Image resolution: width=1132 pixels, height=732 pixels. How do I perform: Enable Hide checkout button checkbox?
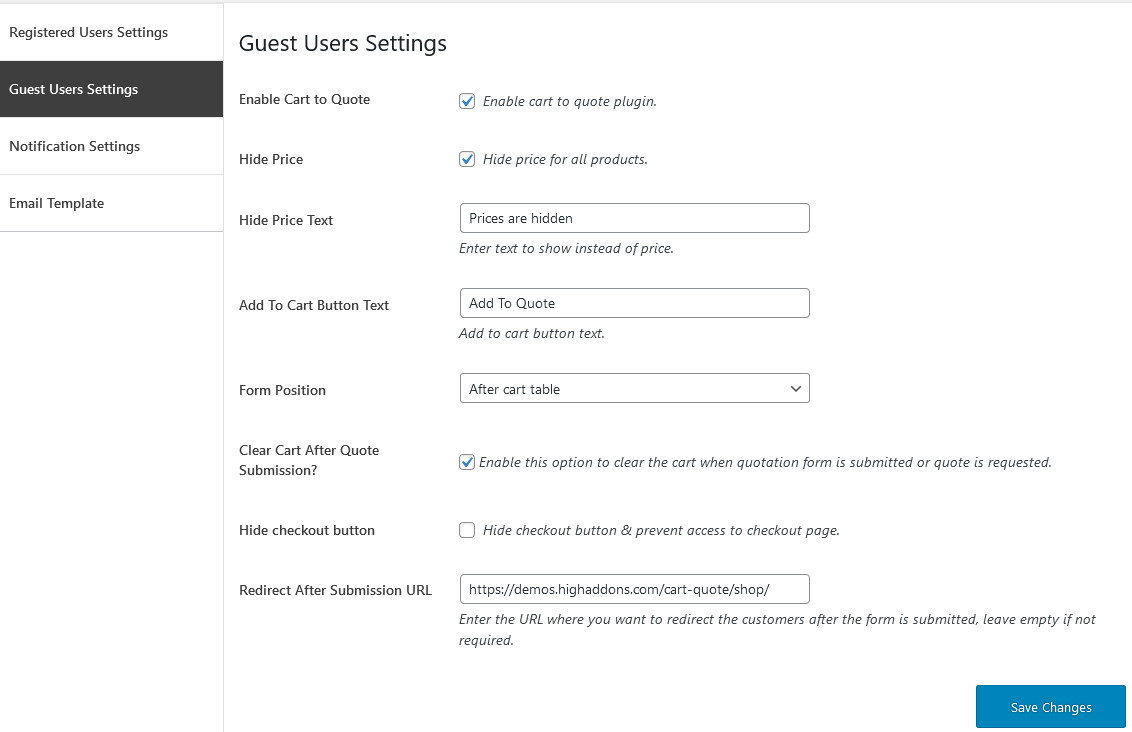tap(467, 530)
